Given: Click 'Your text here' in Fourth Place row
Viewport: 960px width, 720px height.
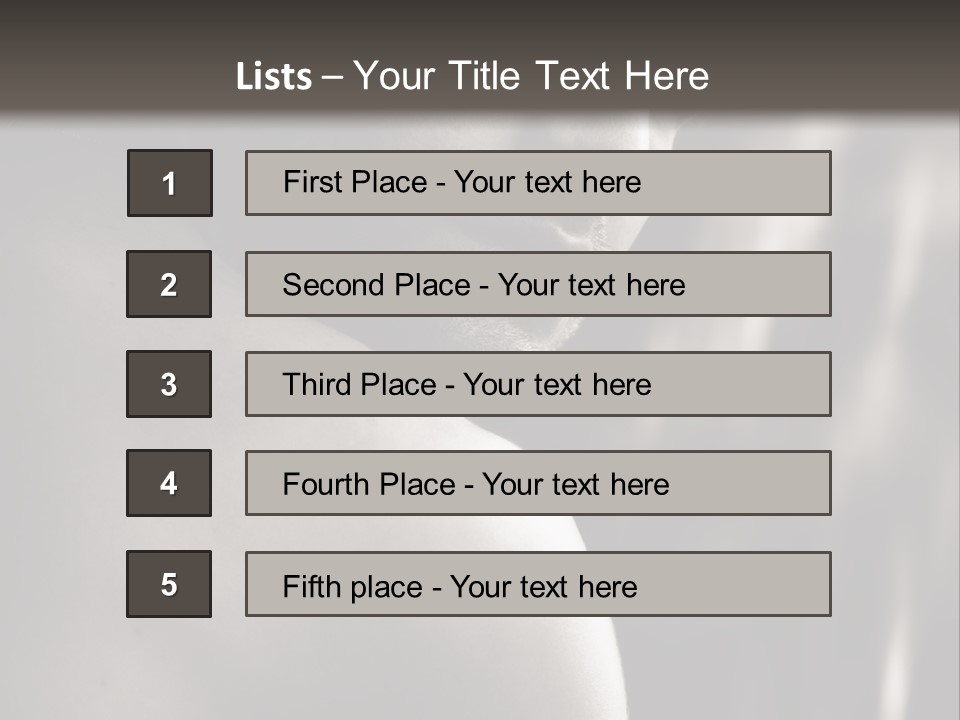Looking at the screenshot, I should coord(575,485).
